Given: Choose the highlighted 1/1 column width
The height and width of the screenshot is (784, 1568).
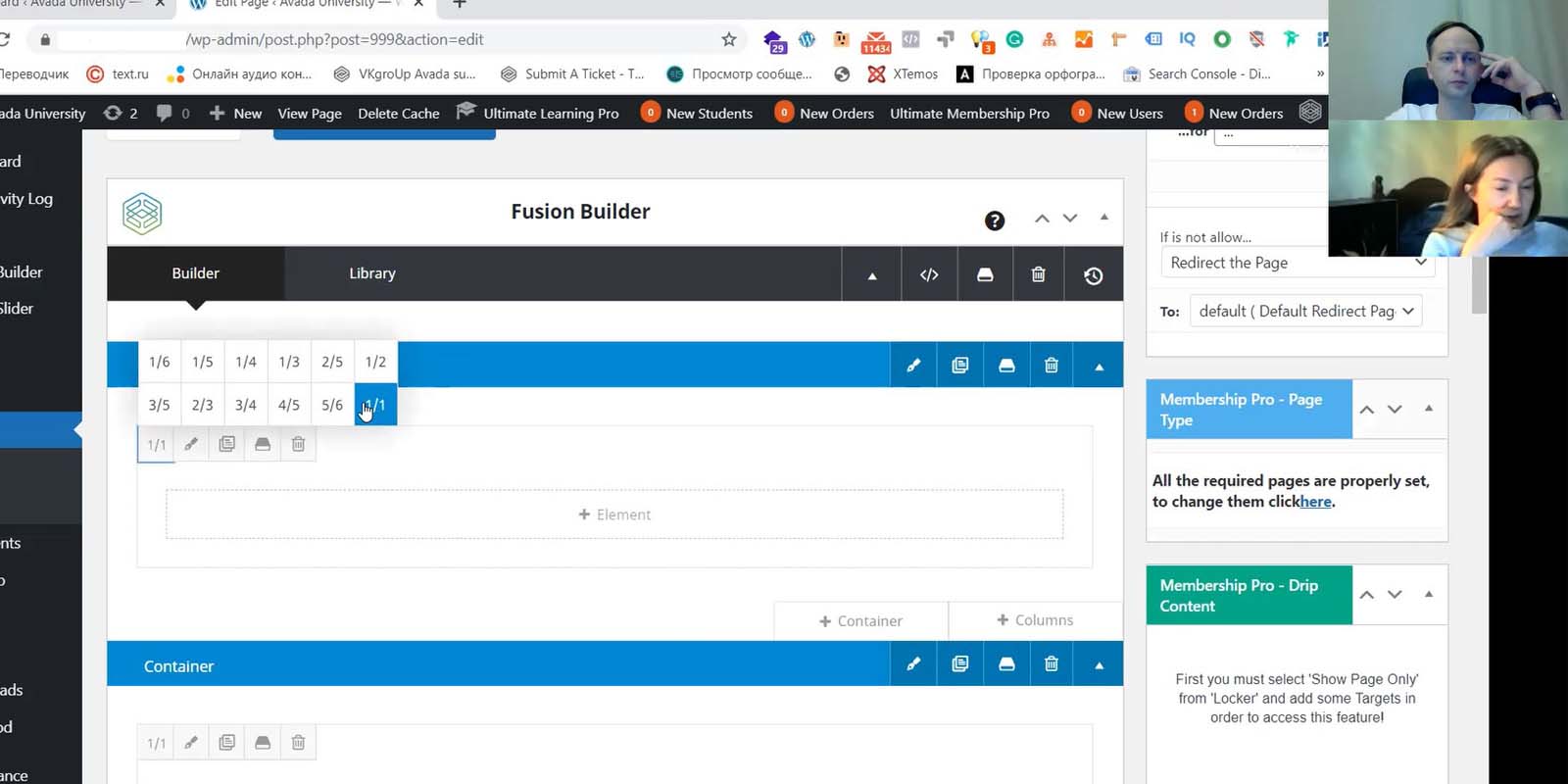Looking at the screenshot, I should (x=375, y=405).
